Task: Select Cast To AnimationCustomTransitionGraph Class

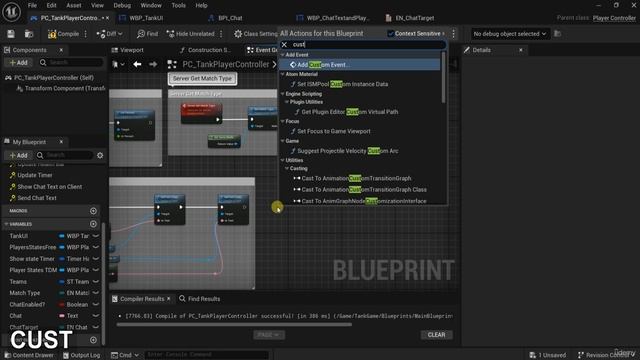Action: point(364,190)
